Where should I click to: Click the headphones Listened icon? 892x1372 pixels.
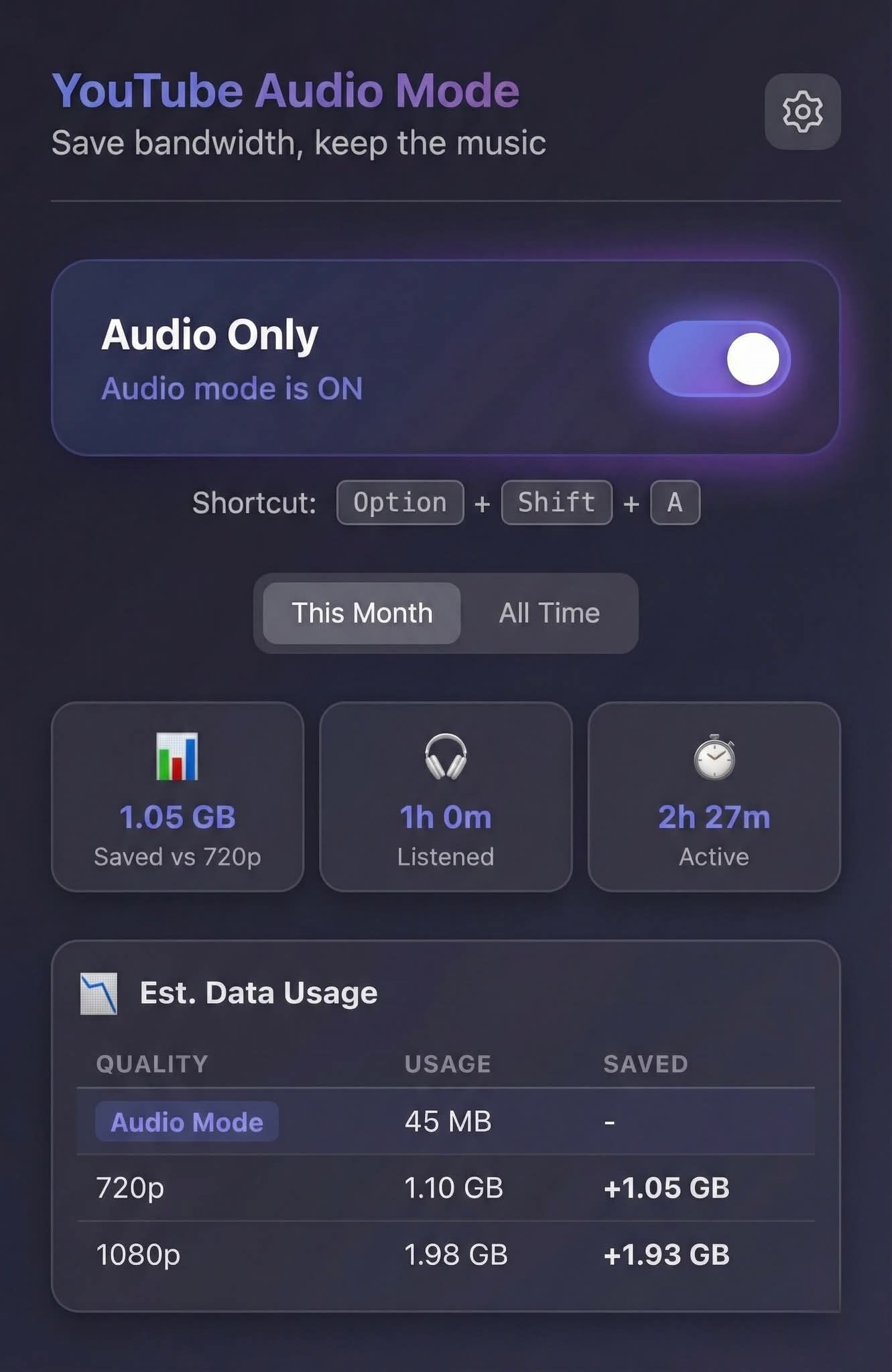[x=446, y=756]
